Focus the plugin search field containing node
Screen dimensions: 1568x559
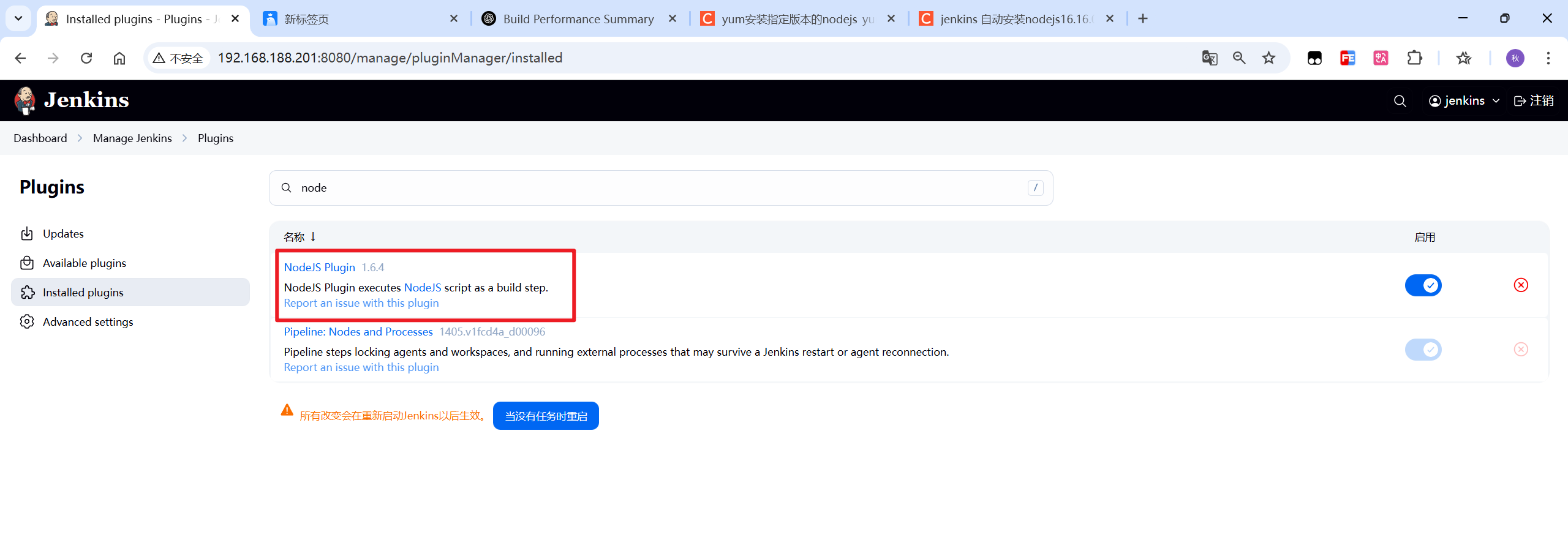[661, 188]
